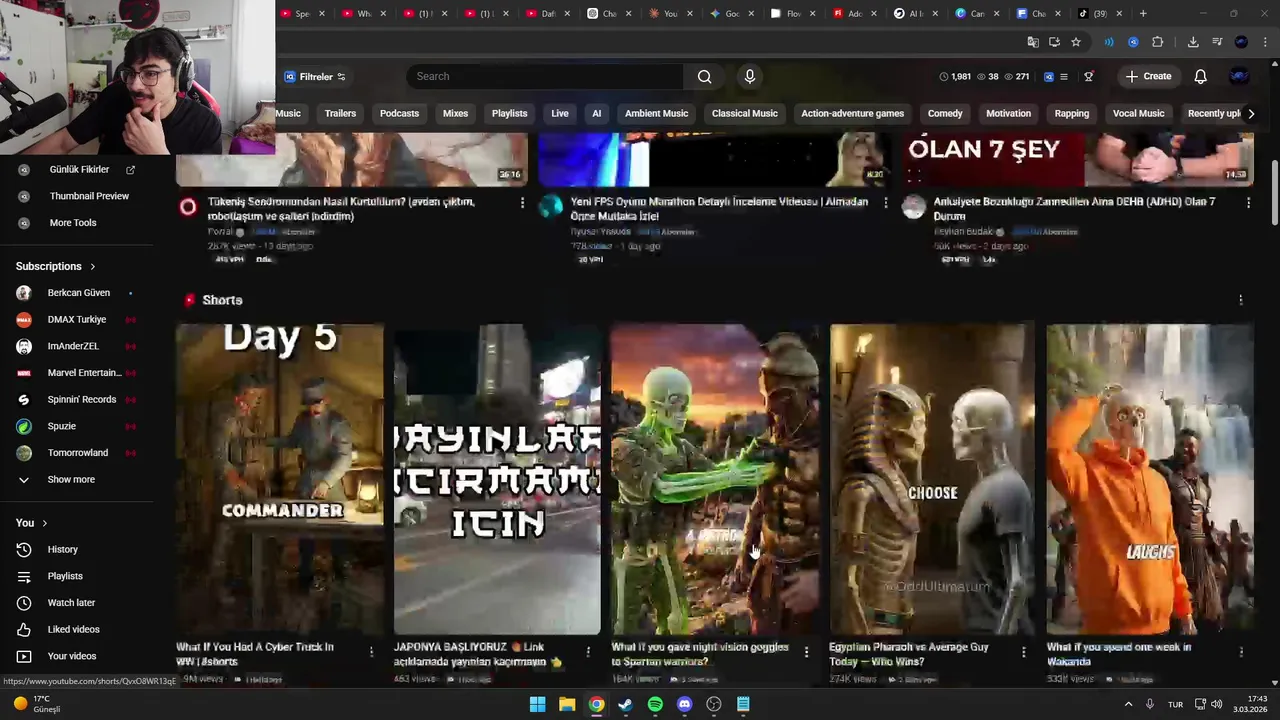Viewport: 1280px width, 720px height.
Task: Start voice search with microphone icon
Action: click(x=750, y=76)
